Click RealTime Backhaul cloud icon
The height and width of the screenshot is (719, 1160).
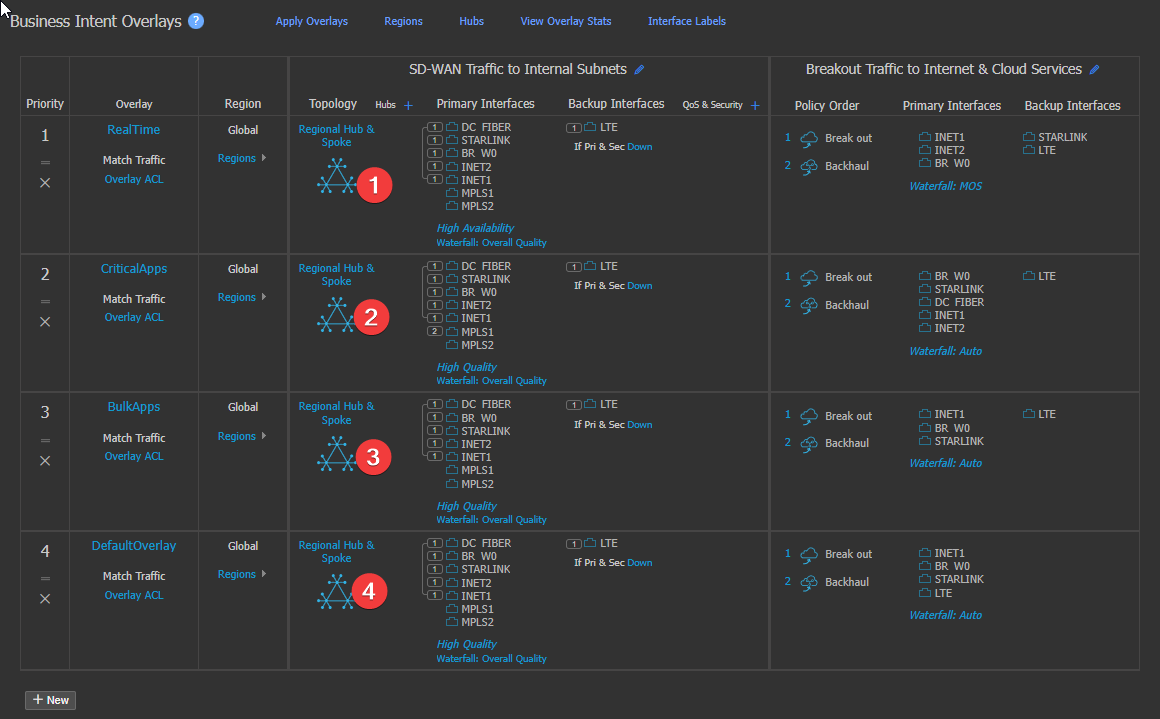(809, 166)
